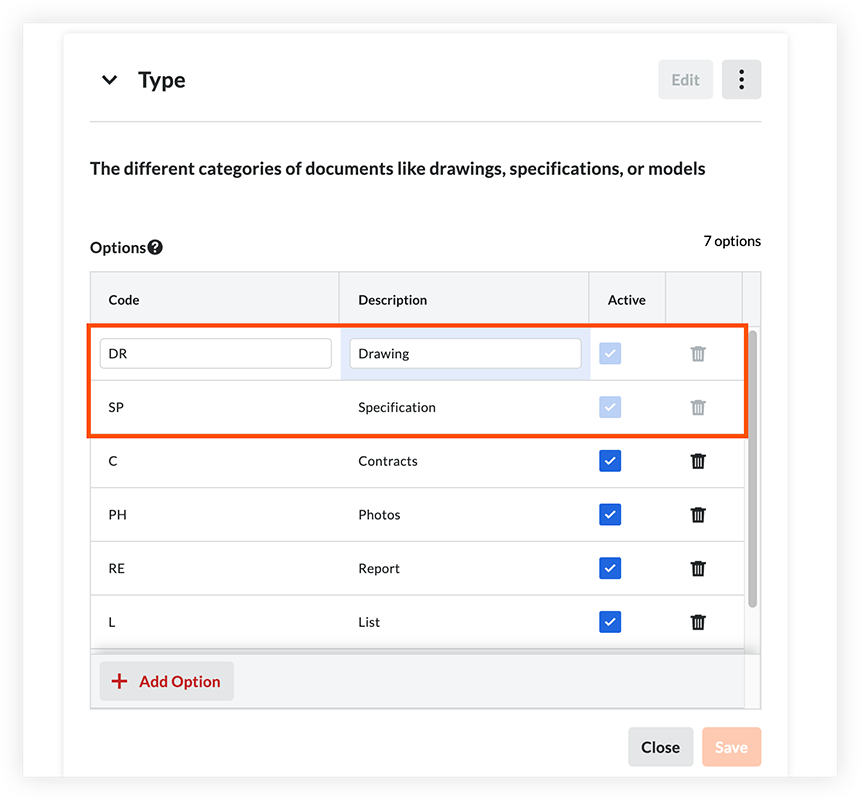Delete the Drawing option trash icon
This screenshot has height=800, width=860.
click(698, 354)
